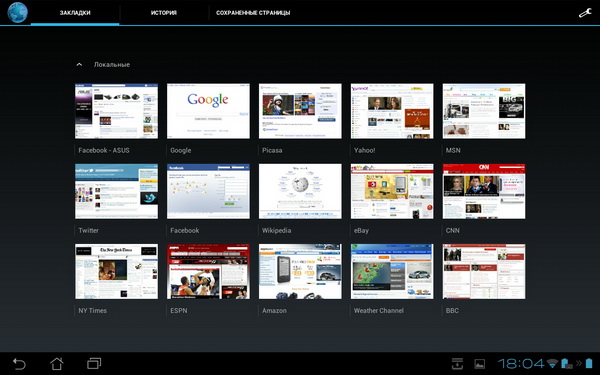The image size is (600, 375).
Task: Tap the Android home button
Action: point(57,364)
